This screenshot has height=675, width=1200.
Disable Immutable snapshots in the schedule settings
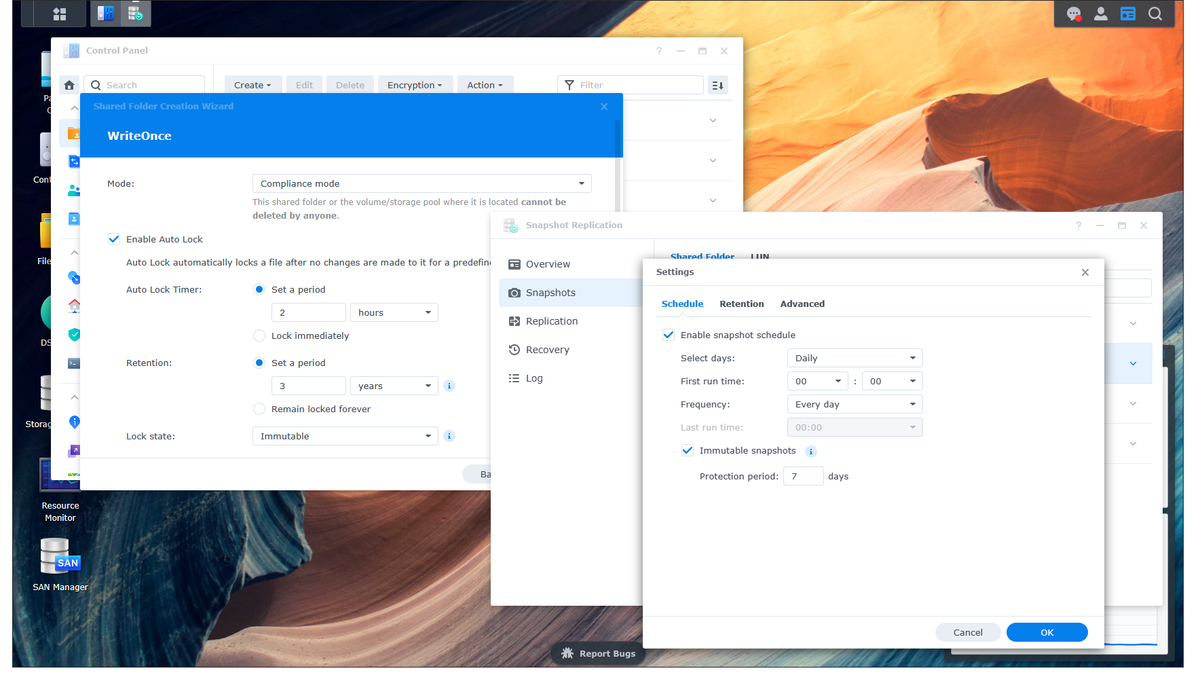tap(687, 450)
